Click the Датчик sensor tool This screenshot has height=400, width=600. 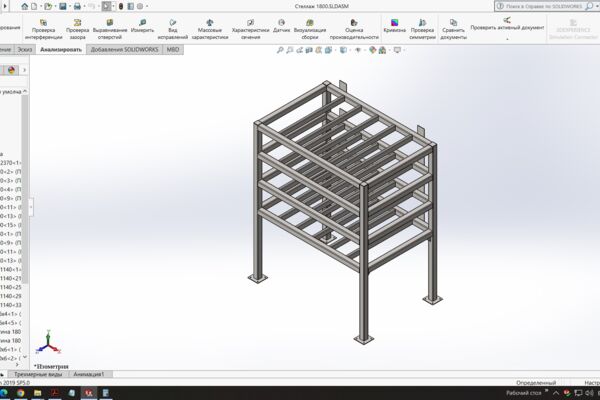coord(281,26)
